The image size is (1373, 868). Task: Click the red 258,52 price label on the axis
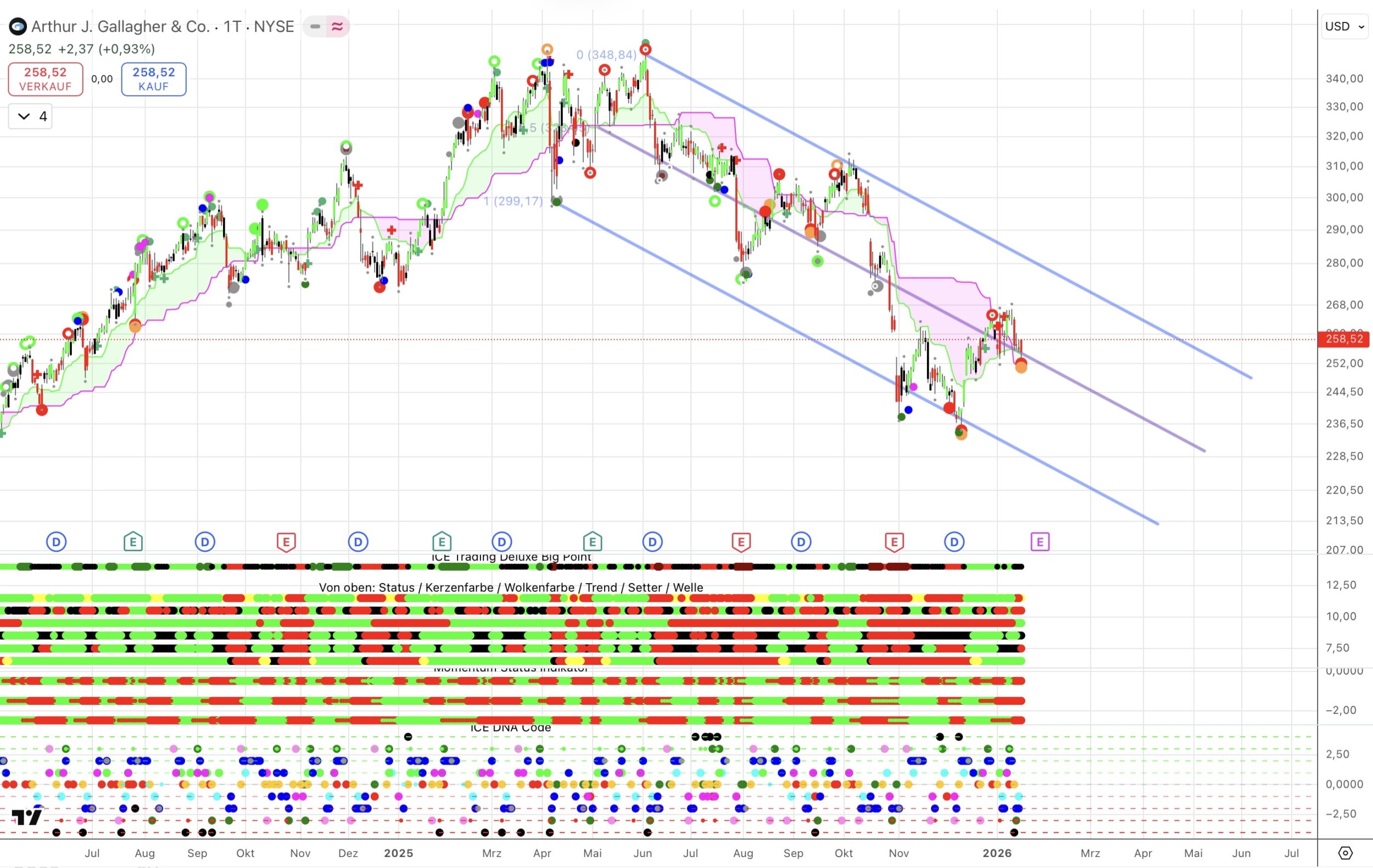(1344, 339)
